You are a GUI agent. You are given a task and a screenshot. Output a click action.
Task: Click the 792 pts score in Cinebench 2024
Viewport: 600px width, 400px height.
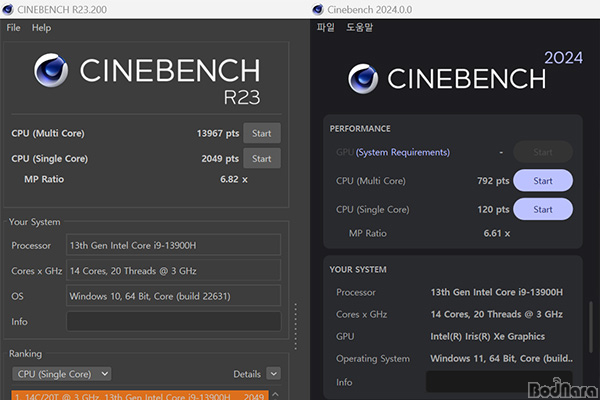coord(493,181)
